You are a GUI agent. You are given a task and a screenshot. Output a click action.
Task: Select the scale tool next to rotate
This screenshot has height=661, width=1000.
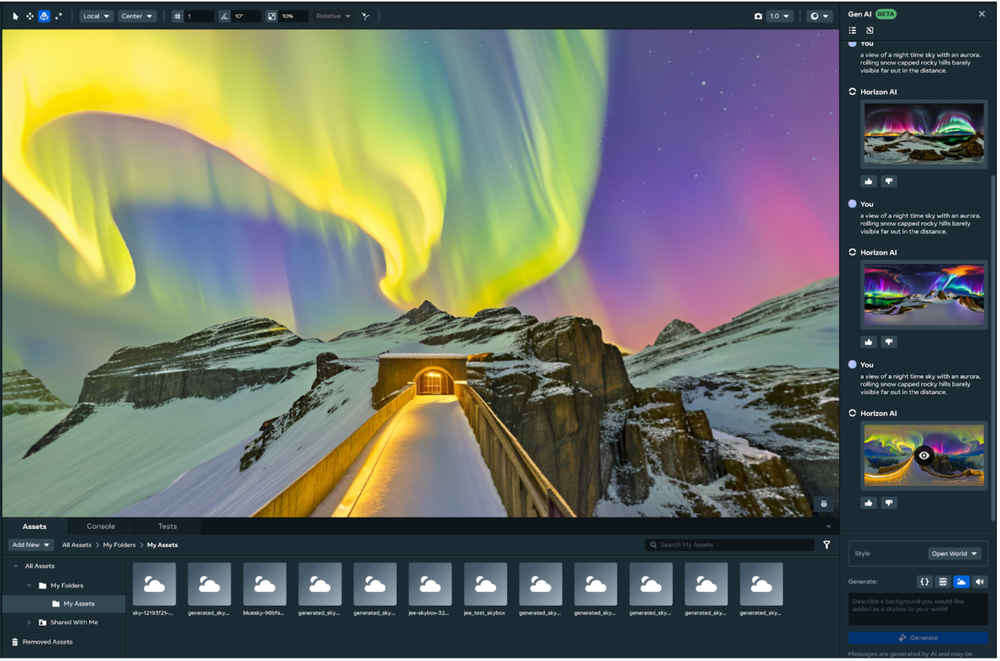tap(58, 16)
